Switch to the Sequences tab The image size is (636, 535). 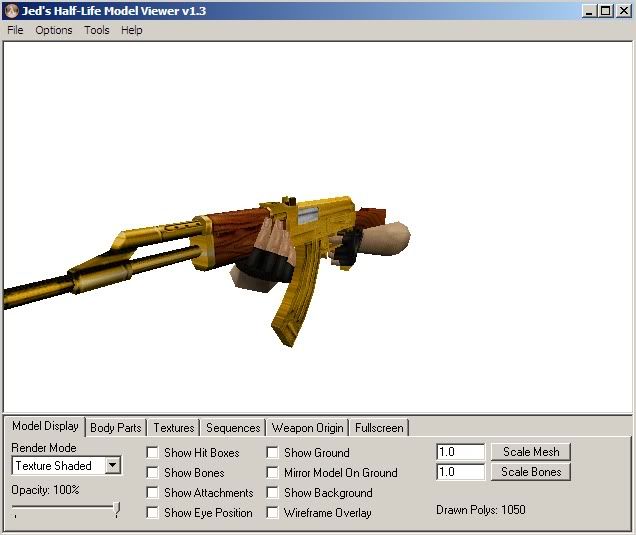(233, 428)
